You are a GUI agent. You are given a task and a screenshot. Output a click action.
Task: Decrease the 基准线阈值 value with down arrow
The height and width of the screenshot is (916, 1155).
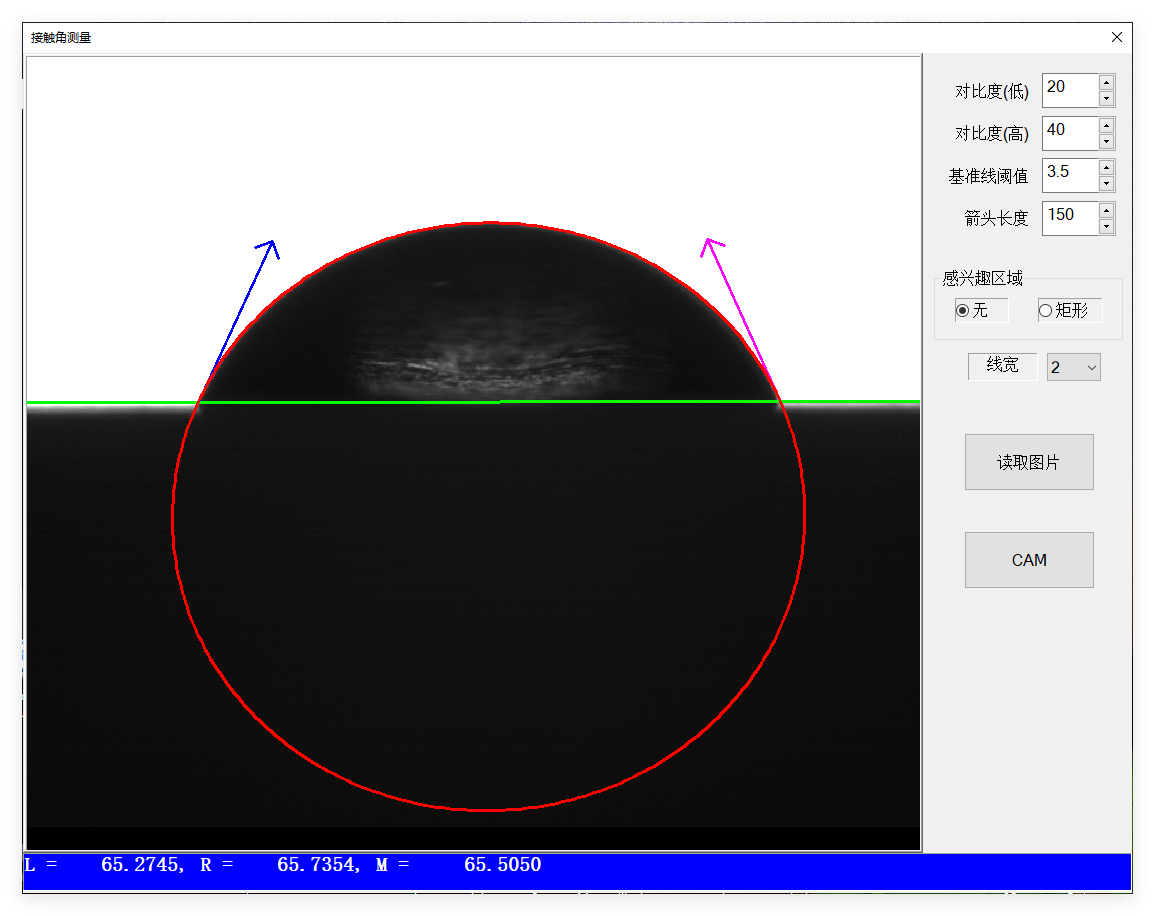coord(1105,181)
